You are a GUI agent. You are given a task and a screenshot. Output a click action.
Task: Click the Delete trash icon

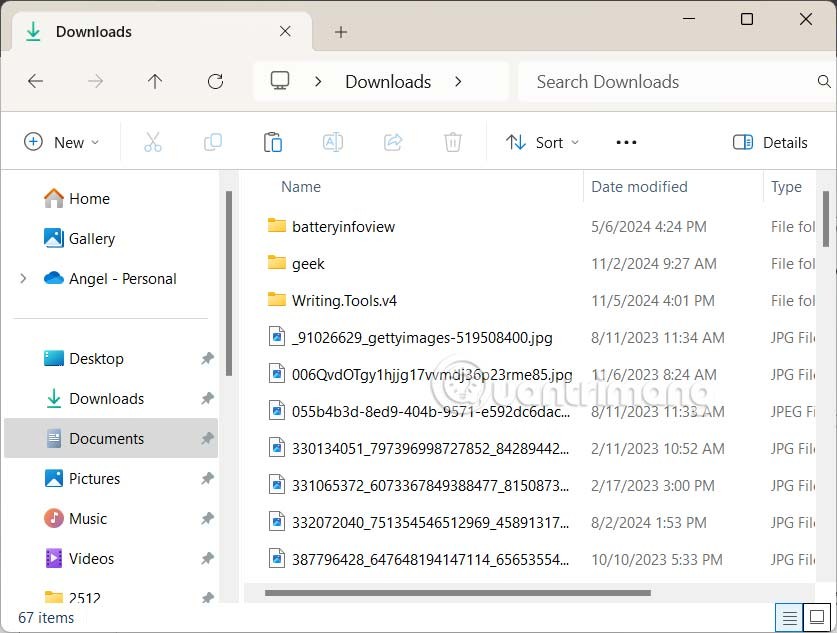click(x=453, y=142)
